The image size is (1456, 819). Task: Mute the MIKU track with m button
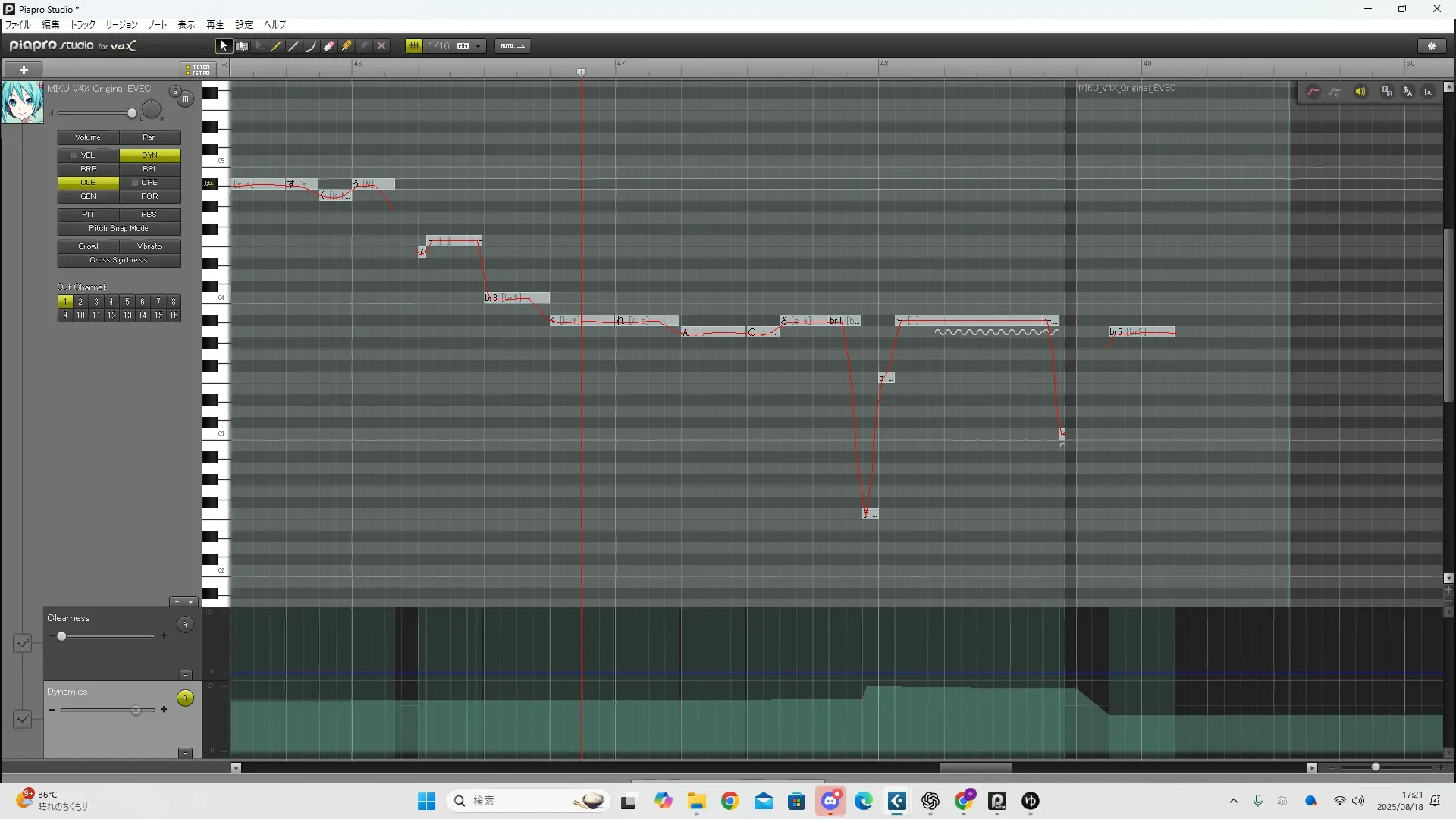point(186,99)
